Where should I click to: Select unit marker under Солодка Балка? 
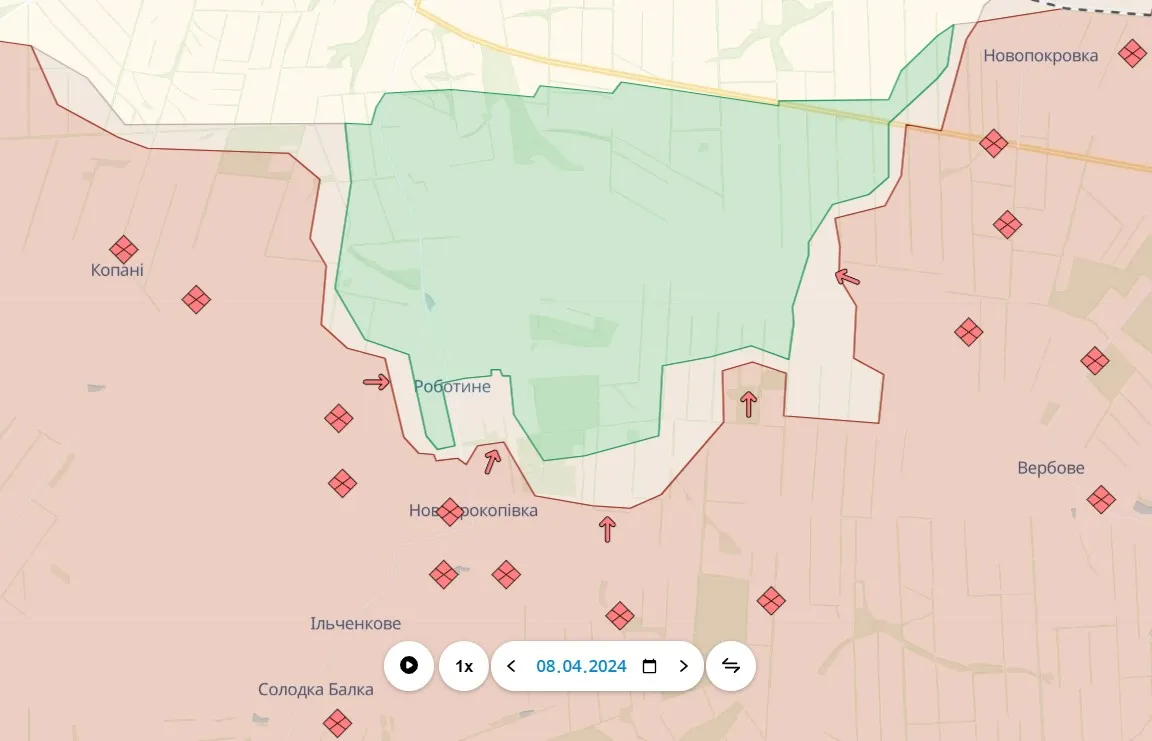(x=337, y=722)
